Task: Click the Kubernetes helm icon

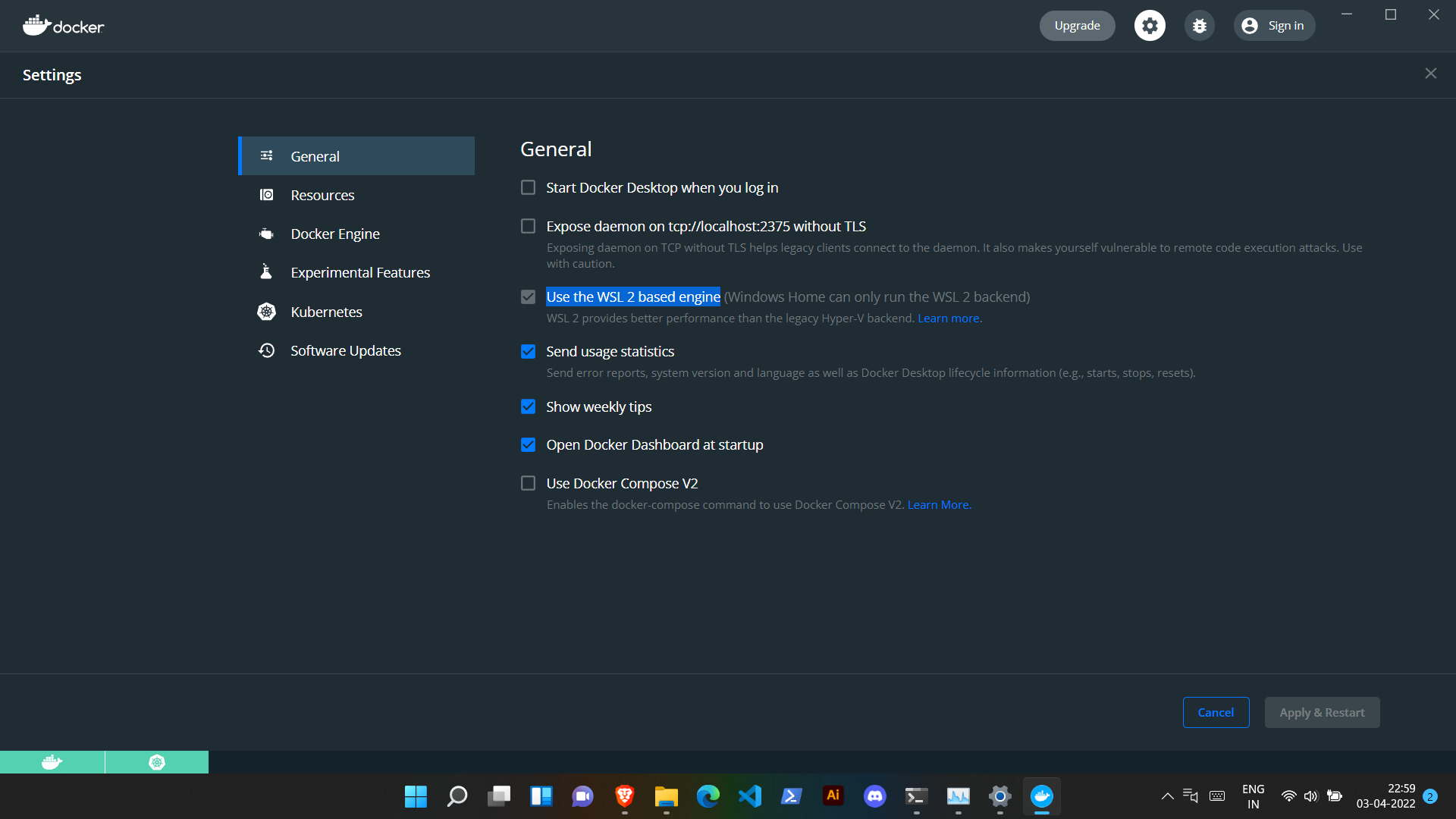Action: pyautogui.click(x=266, y=312)
